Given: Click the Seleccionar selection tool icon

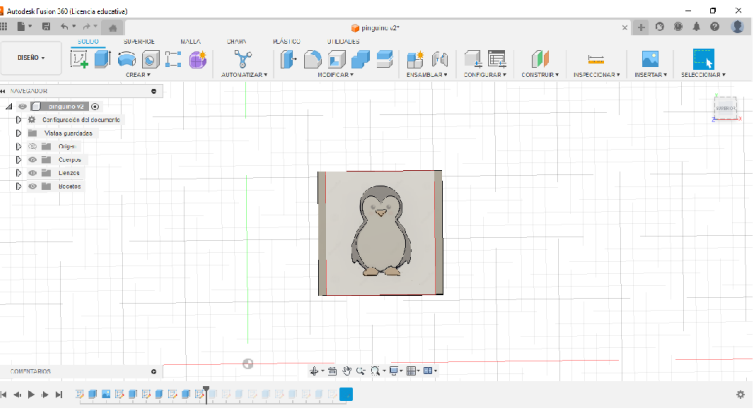Looking at the screenshot, I should (703, 59).
